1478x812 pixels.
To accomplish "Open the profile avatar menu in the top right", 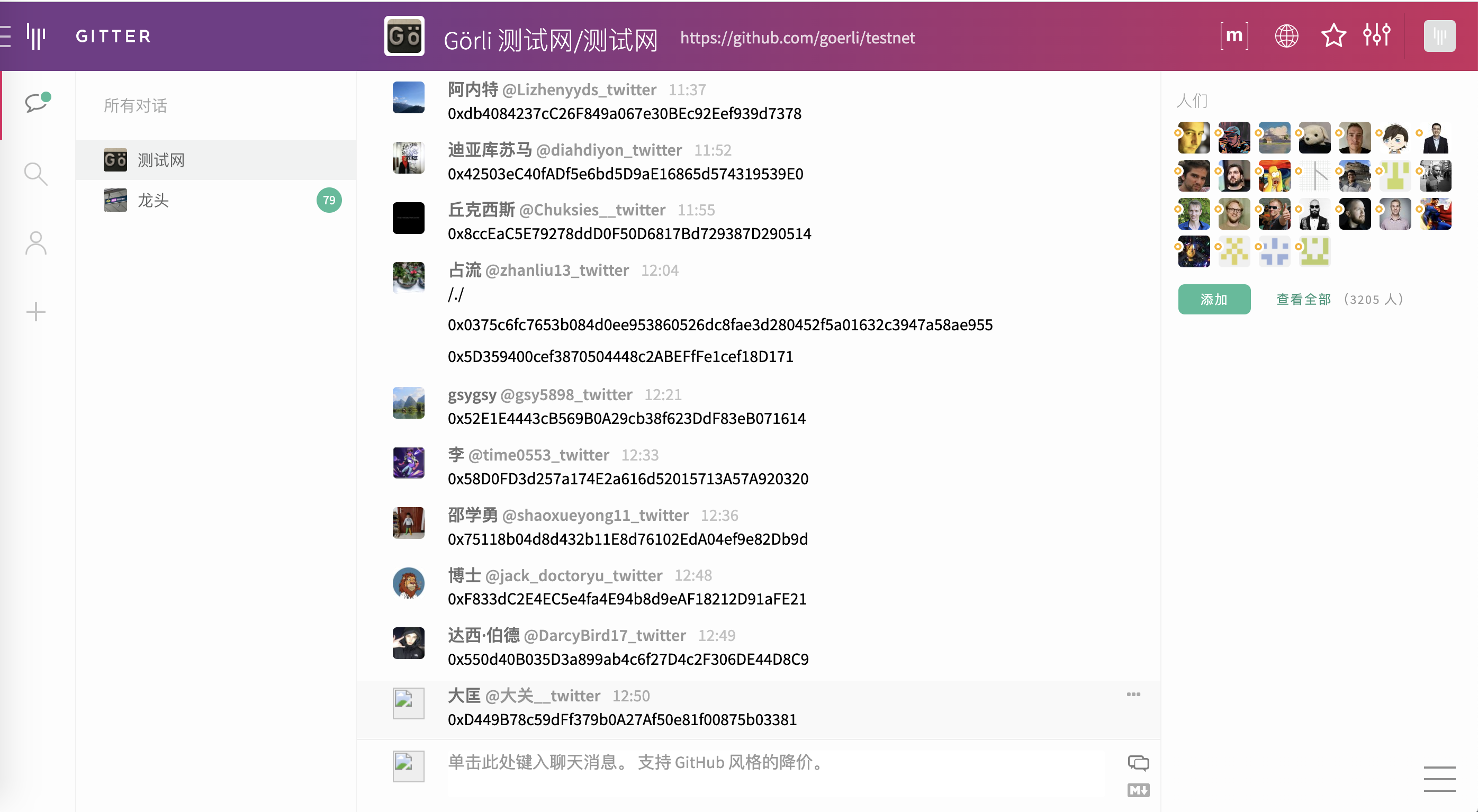I will (1439, 36).
